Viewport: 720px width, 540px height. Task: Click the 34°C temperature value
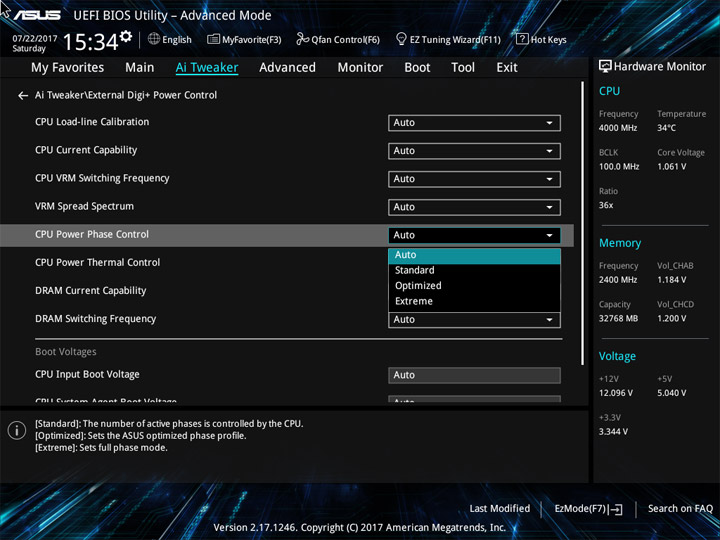pos(667,128)
